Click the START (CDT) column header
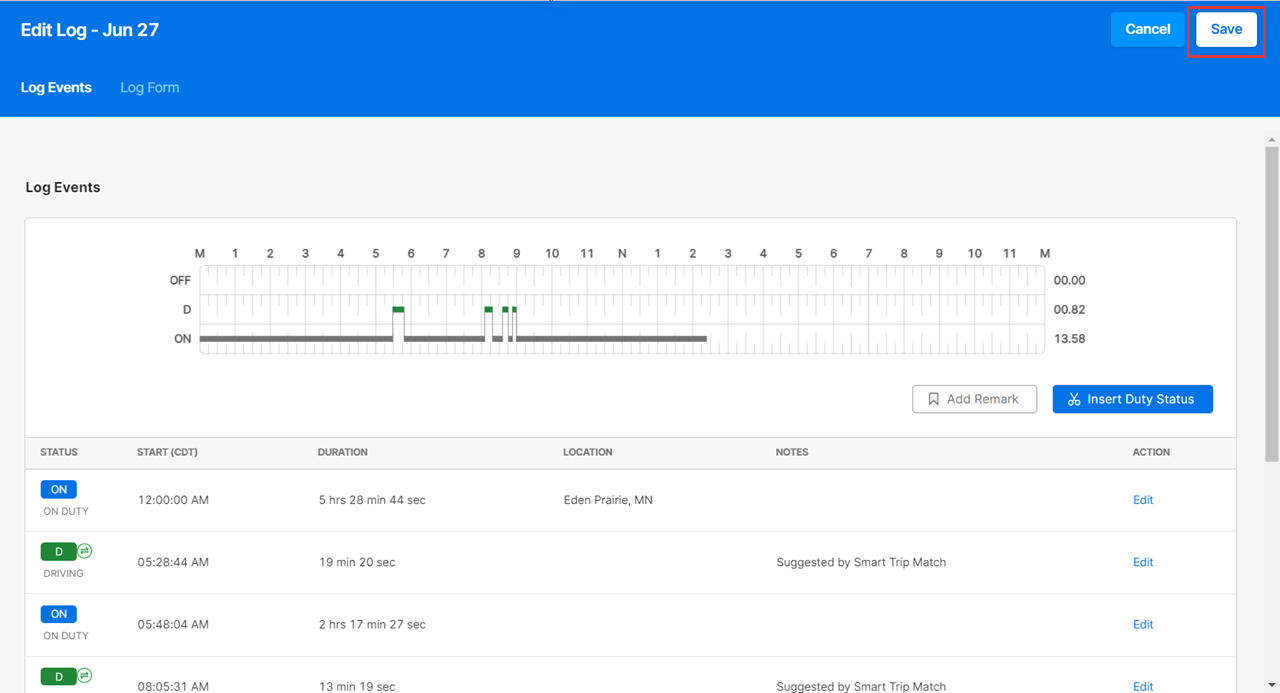This screenshot has width=1280, height=693. (167, 452)
